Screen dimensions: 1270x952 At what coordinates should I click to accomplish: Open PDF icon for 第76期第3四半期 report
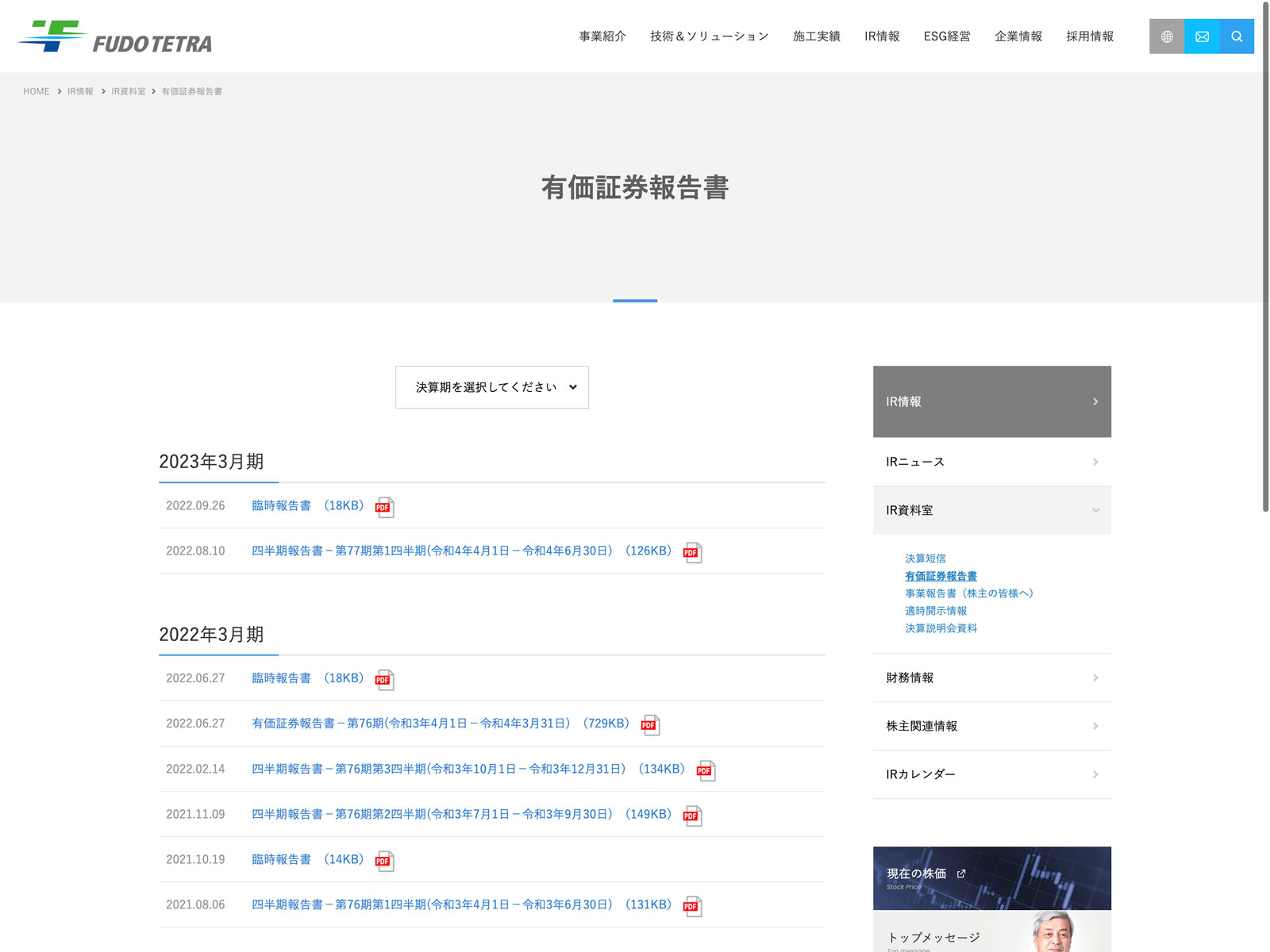pyautogui.click(x=706, y=770)
